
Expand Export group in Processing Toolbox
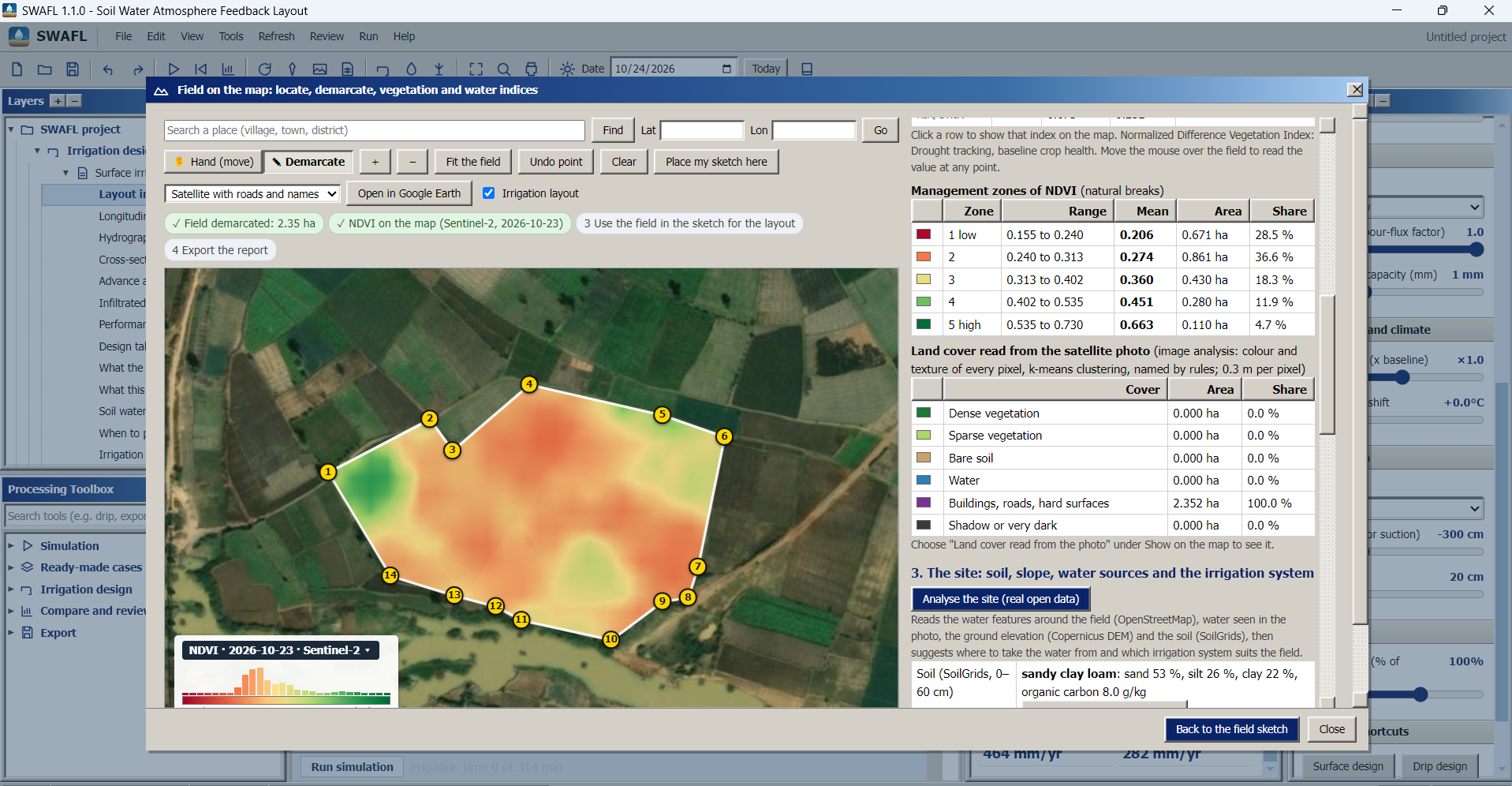11,633
